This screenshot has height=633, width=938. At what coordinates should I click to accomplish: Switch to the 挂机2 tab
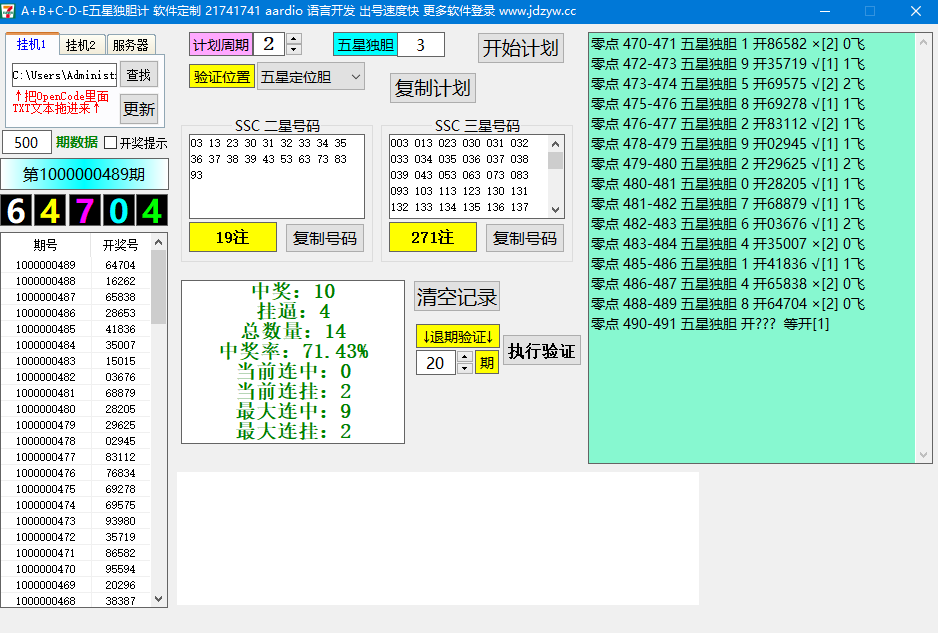[81, 45]
